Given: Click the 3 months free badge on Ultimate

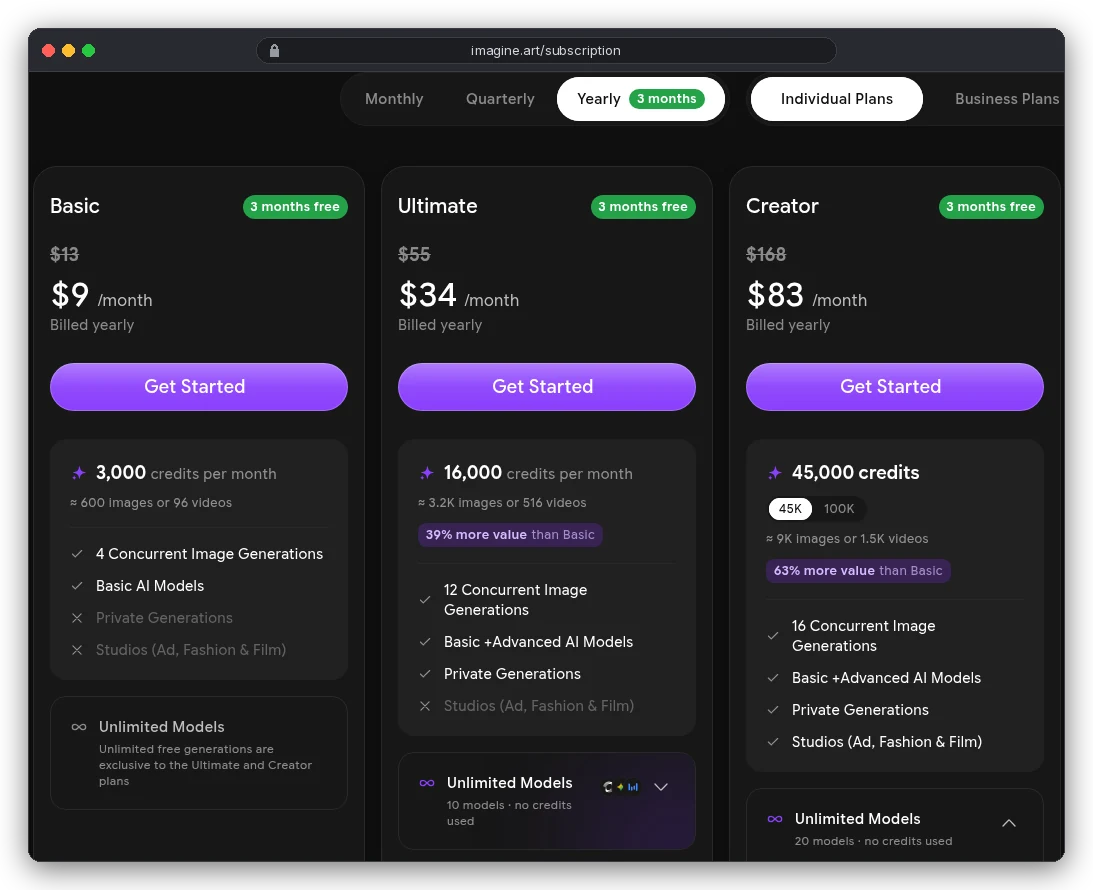Looking at the screenshot, I should pos(643,207).
